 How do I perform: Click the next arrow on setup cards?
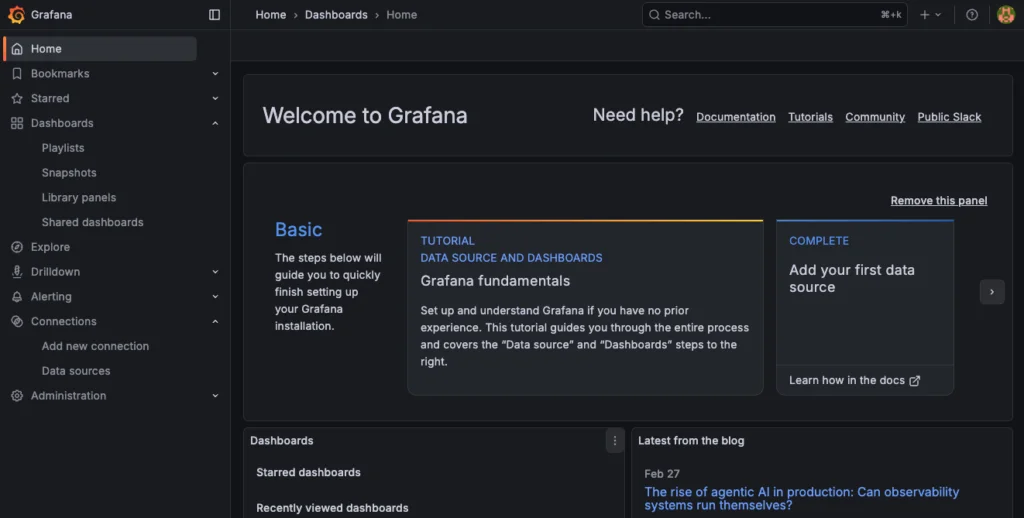pyautogui.click(x=991, y=292)
